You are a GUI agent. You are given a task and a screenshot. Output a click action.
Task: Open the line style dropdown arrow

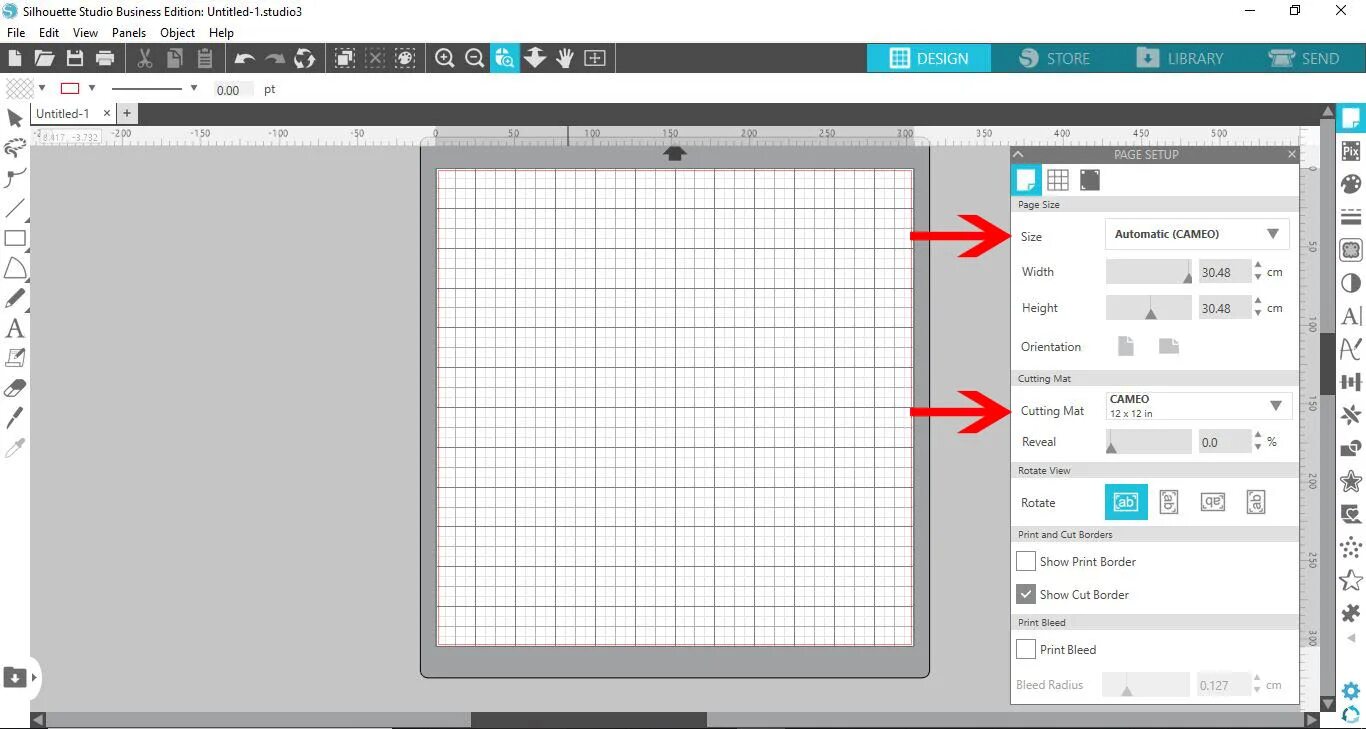point(194,88)
